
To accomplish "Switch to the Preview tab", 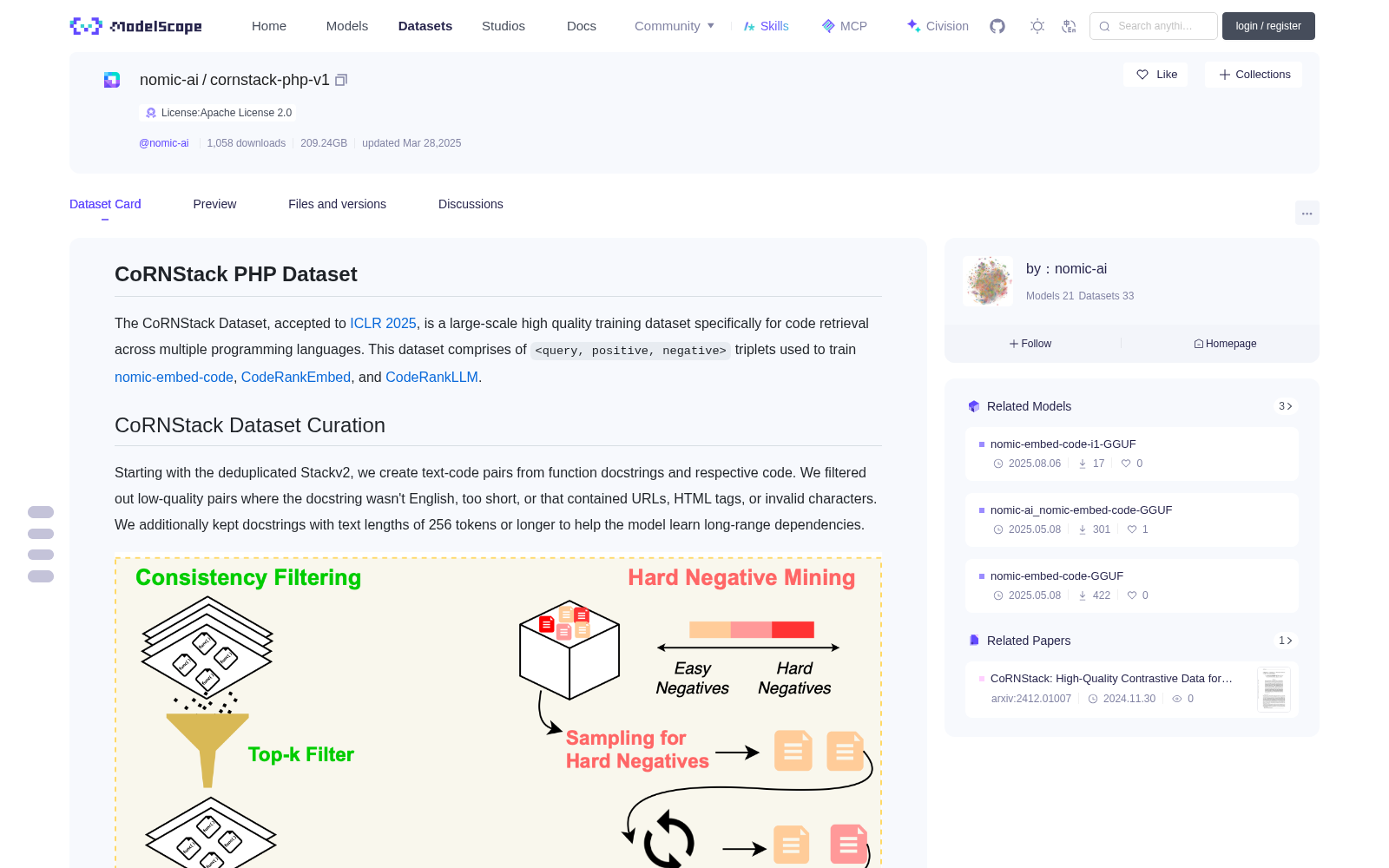I will [x=214, y=204].
